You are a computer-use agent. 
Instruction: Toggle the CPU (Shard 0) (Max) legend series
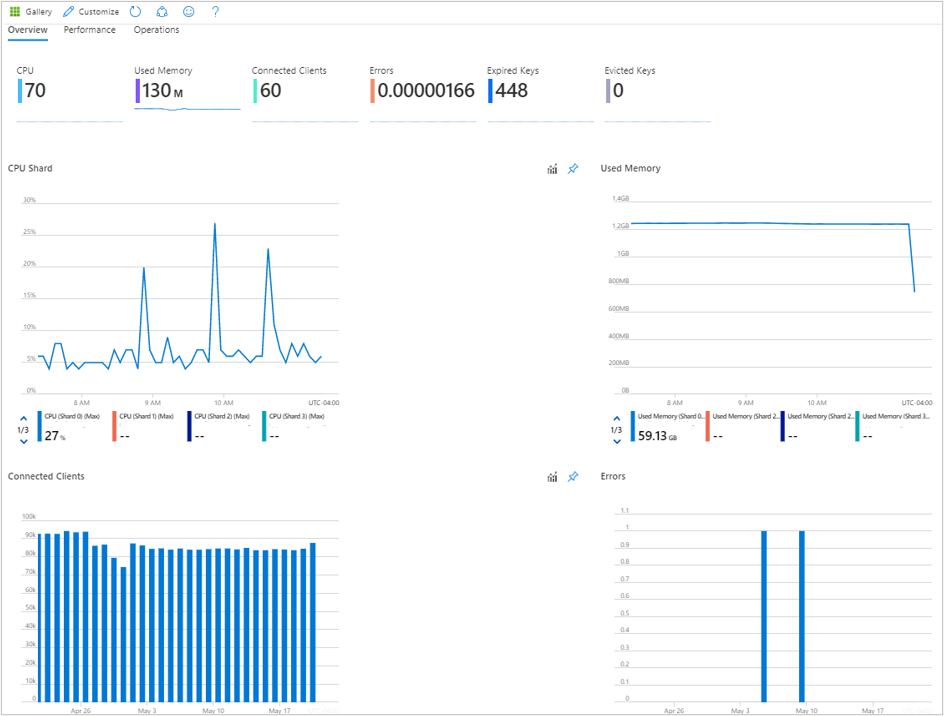pos(70,415)
